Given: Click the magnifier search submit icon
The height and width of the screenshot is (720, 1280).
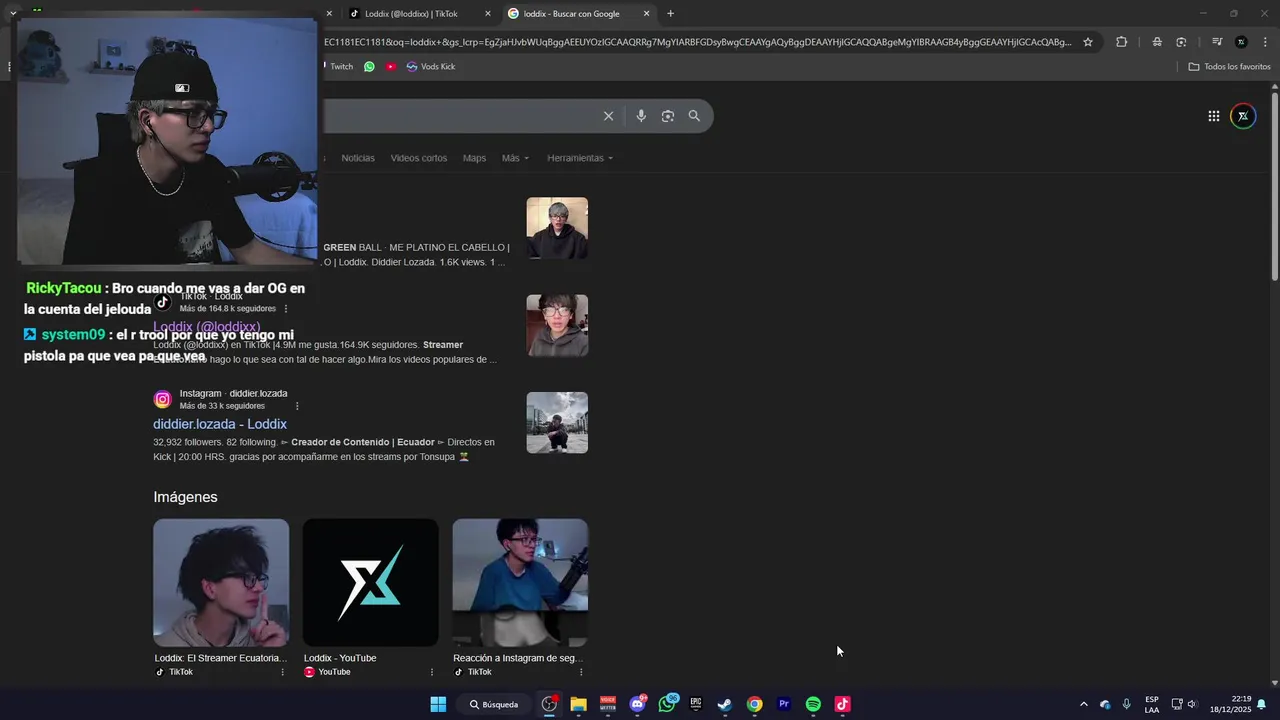Looking at the screenshot, I should click(694, 116).
